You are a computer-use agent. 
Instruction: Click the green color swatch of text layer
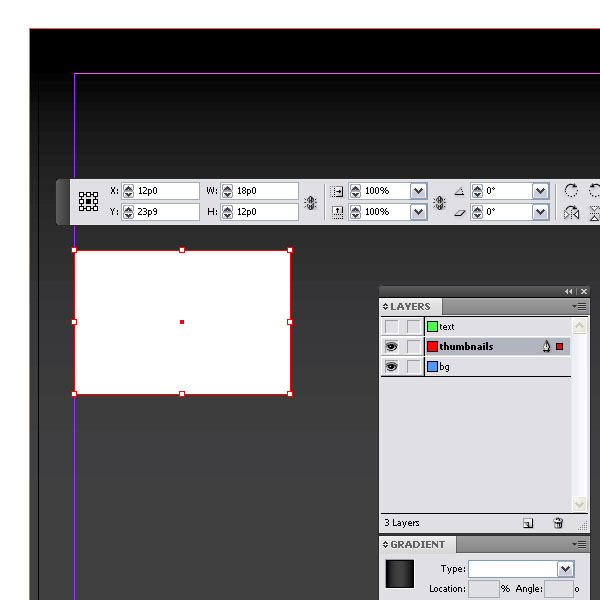432,326
